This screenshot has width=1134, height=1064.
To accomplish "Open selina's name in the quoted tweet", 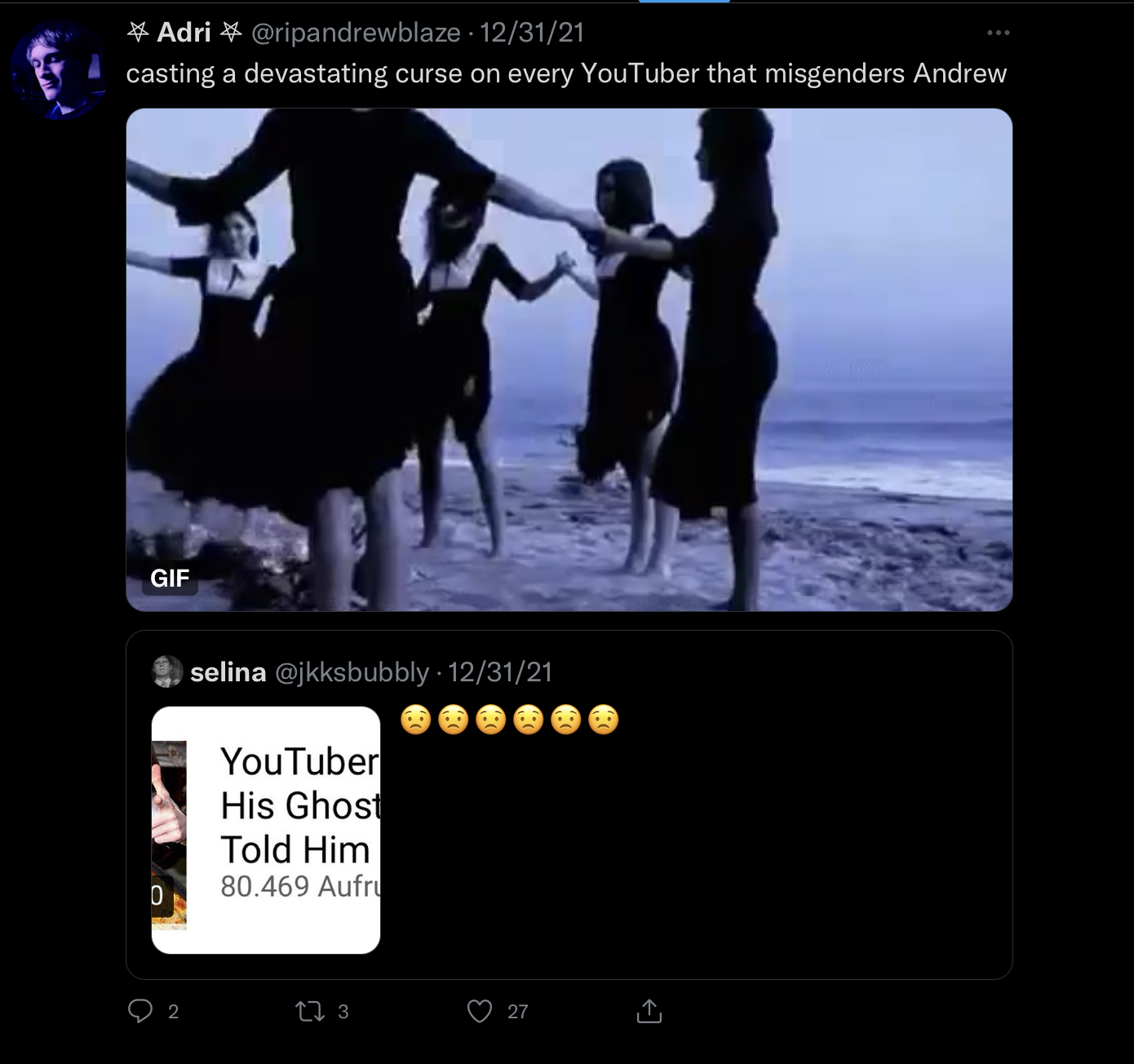I will [228, 672].
